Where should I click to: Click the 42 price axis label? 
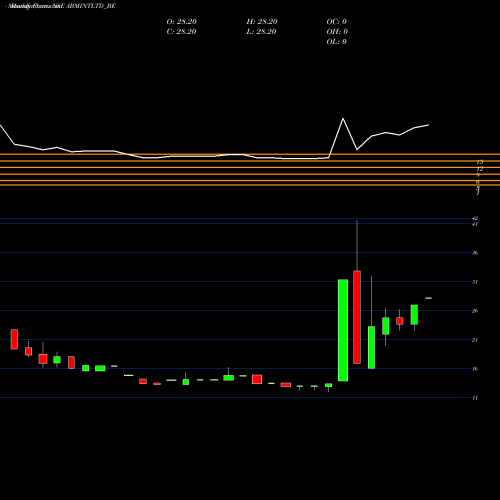click(475, 218)
